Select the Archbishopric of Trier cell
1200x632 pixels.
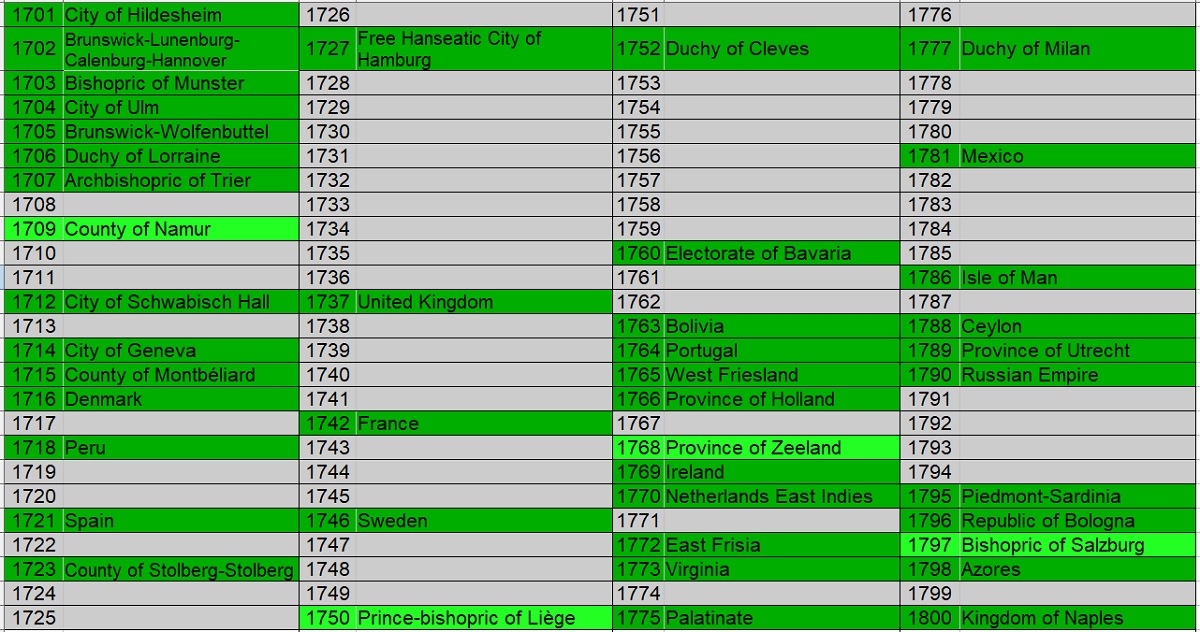coord(180,180)
